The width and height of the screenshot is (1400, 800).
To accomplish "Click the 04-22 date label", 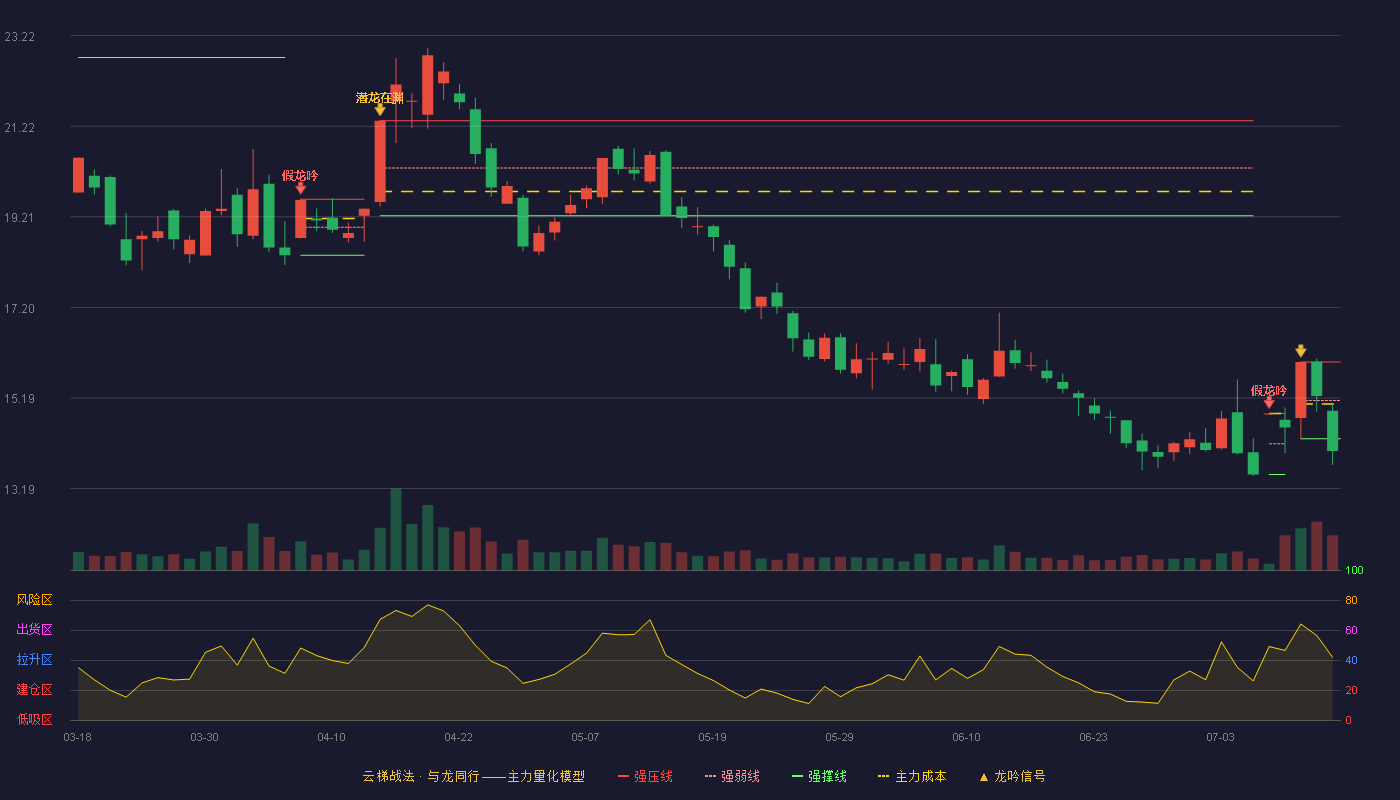I will (x=458, y=737).
